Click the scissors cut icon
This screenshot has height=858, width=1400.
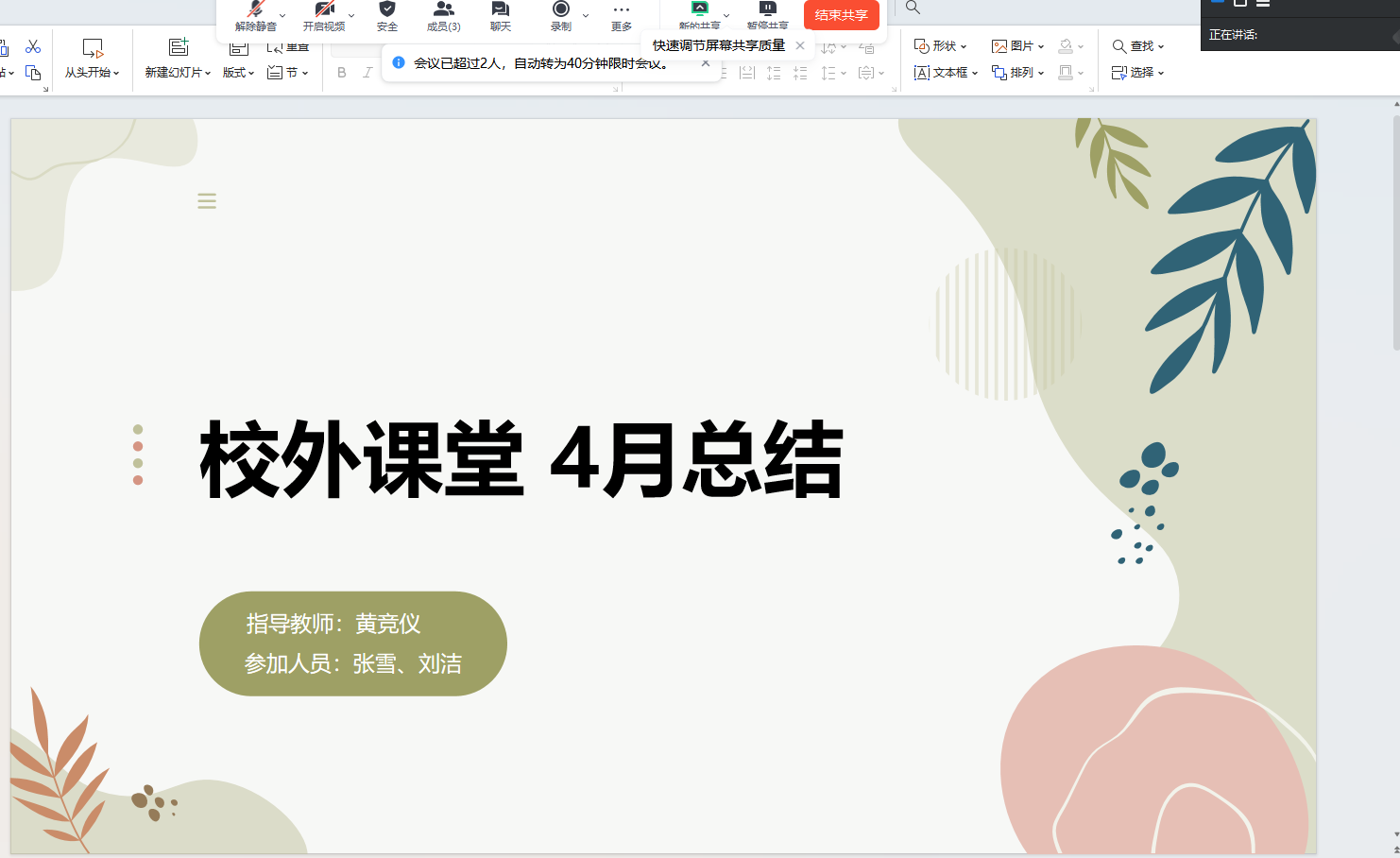pos(33,46)
